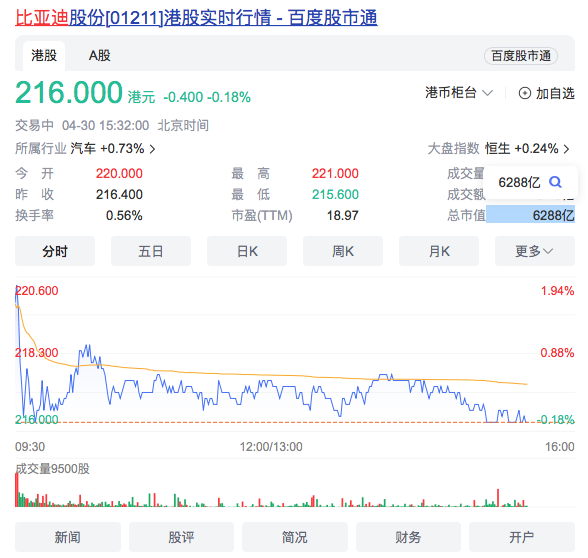Screen dimensions: 588x558
Task: Click the chevron arrow after 汽车 +0.73%
Action: point(152,149)
